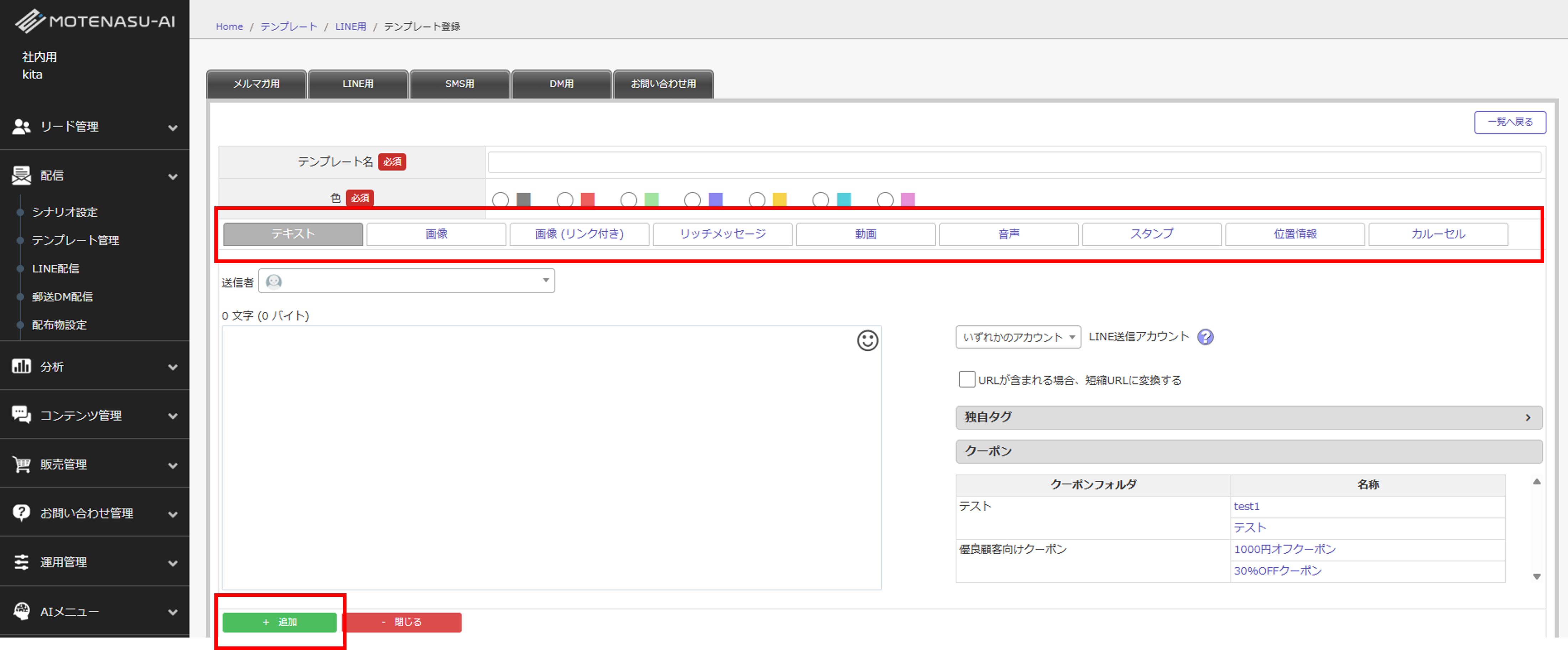The width and height of the screenshot is (1568, 650).
Task: Click the 分析 chart icon in sidebar
Action: pos(21,366)
